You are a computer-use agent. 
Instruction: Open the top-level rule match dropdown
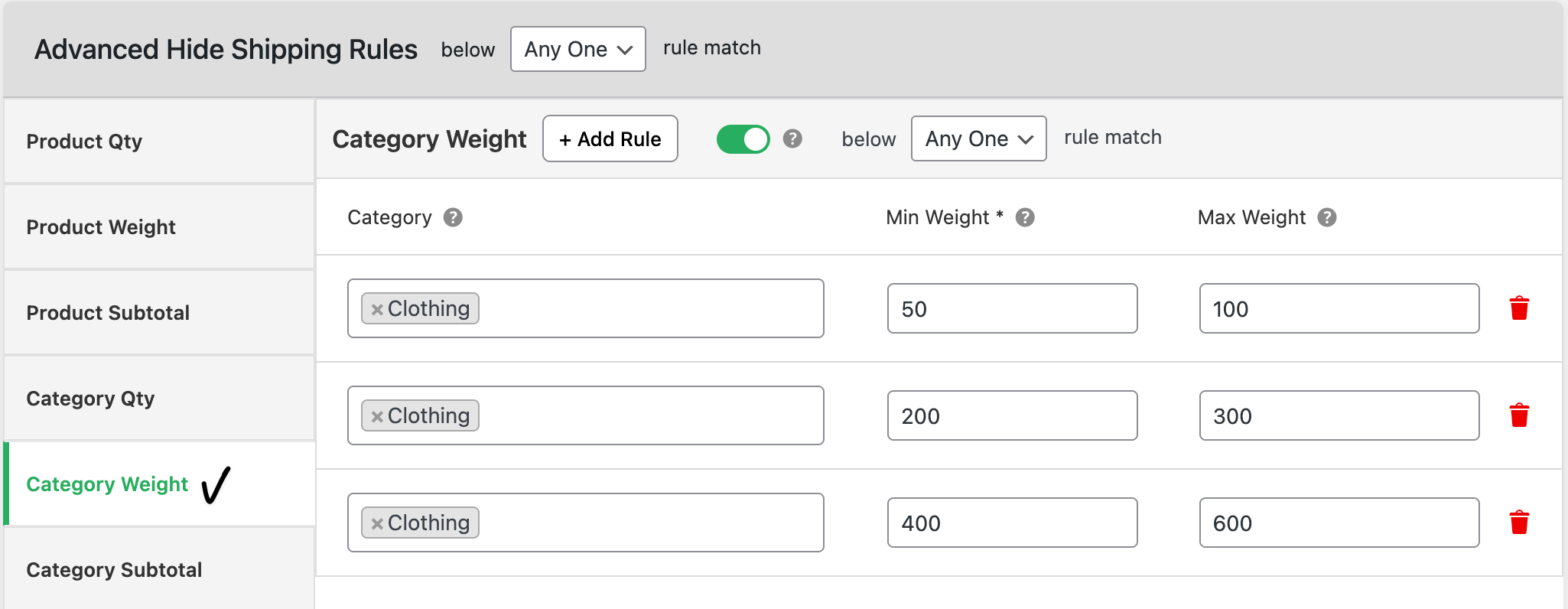click(577, 48)
